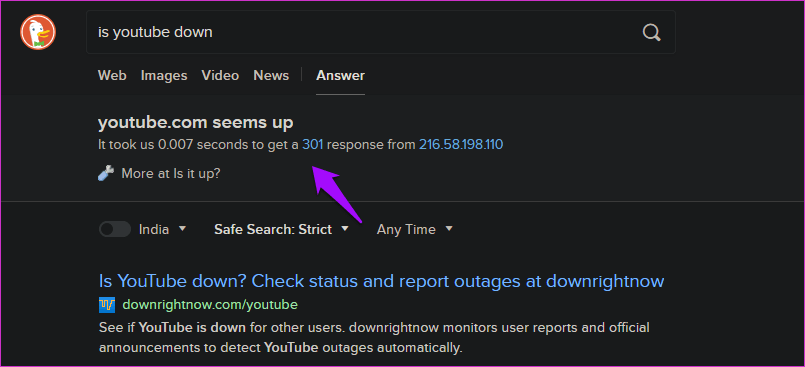Click the youtube.com seems up heading
The width and height of the screenshot is (805, 367).
196,123
